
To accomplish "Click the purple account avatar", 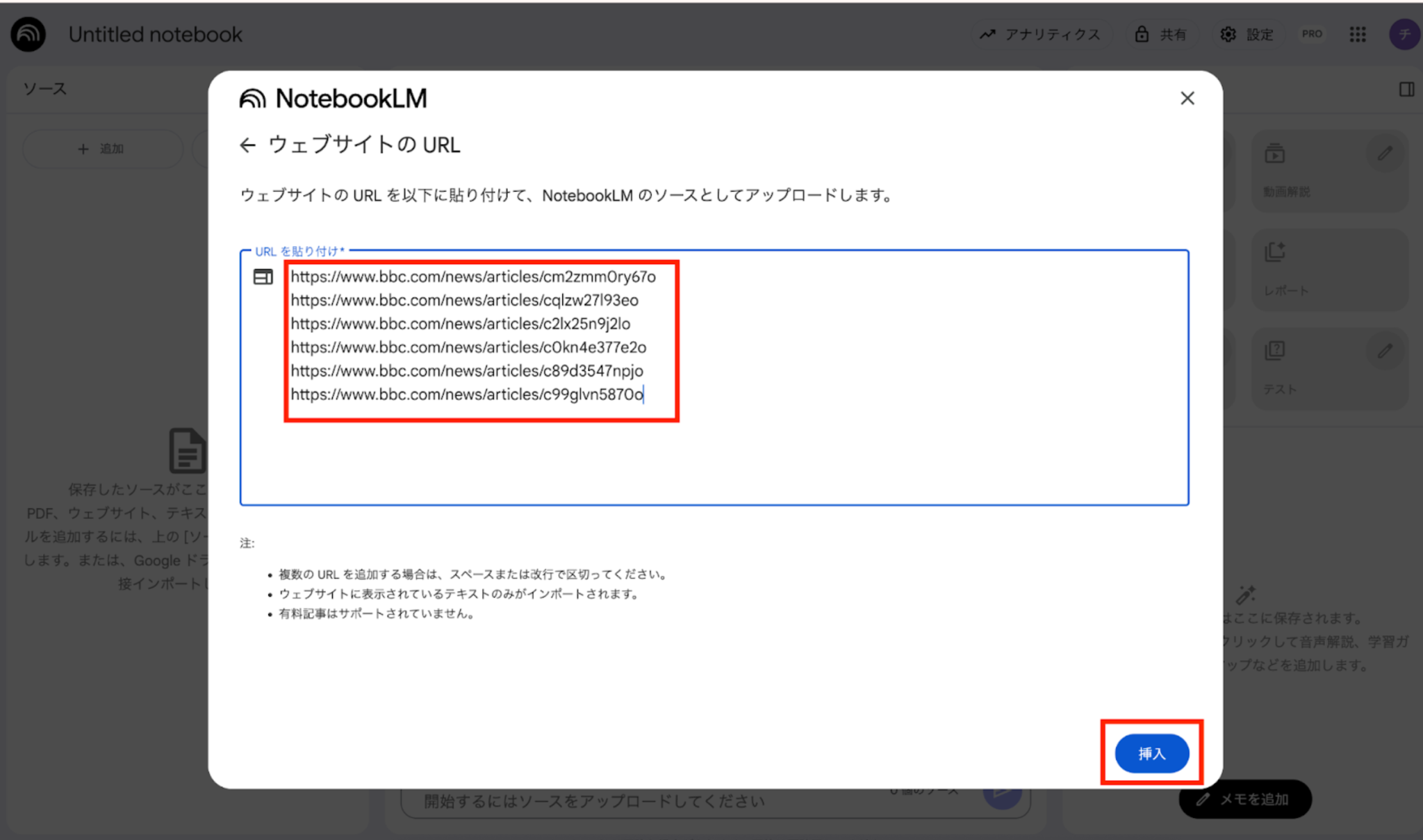I will 1404,34.
